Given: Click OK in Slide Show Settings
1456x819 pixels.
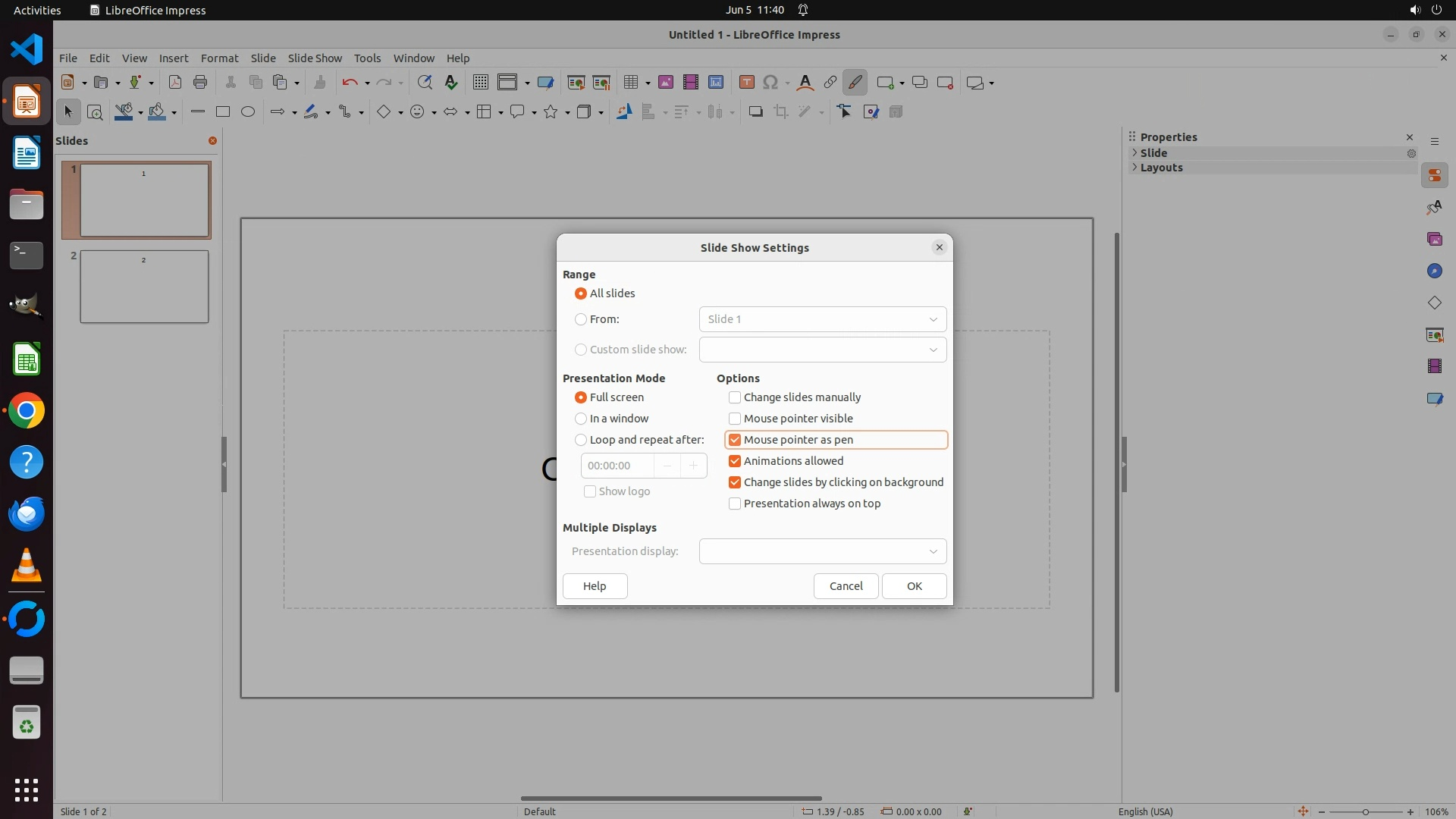Looking at the screenshot, I should [x=914, y=586].
